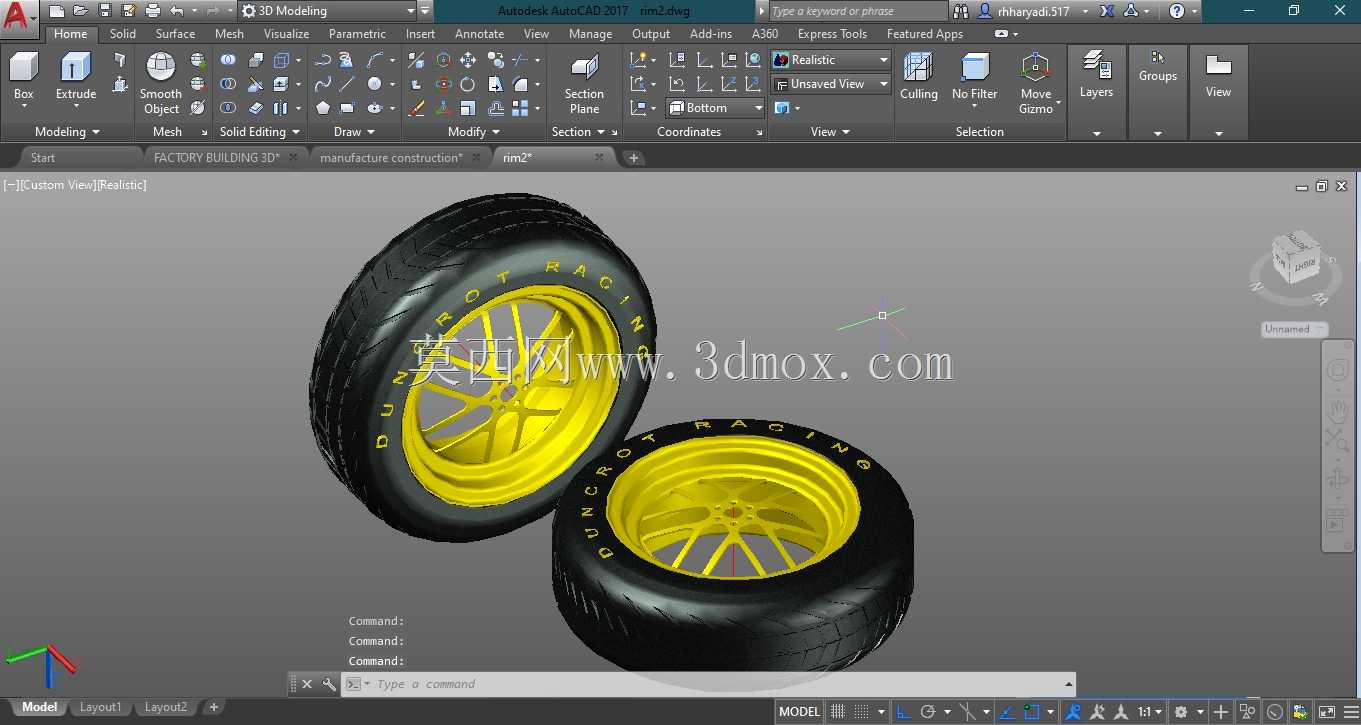Add a new drawing tab
This screenshot has height=725, width=1361.
634,158
